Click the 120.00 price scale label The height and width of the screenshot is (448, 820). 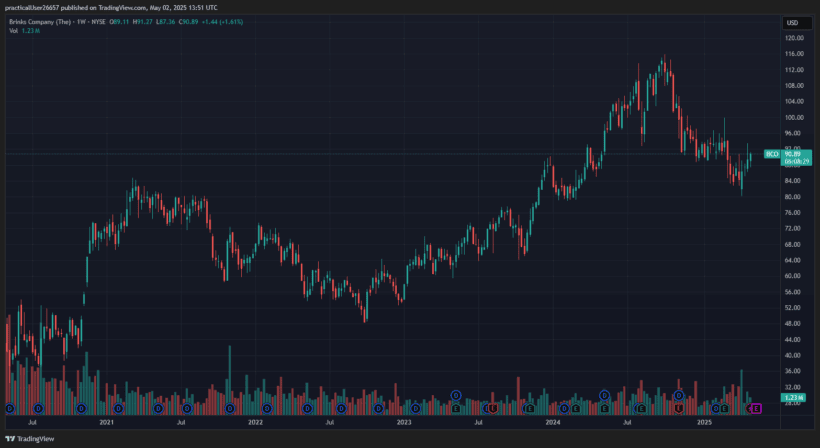pos(795,37)
